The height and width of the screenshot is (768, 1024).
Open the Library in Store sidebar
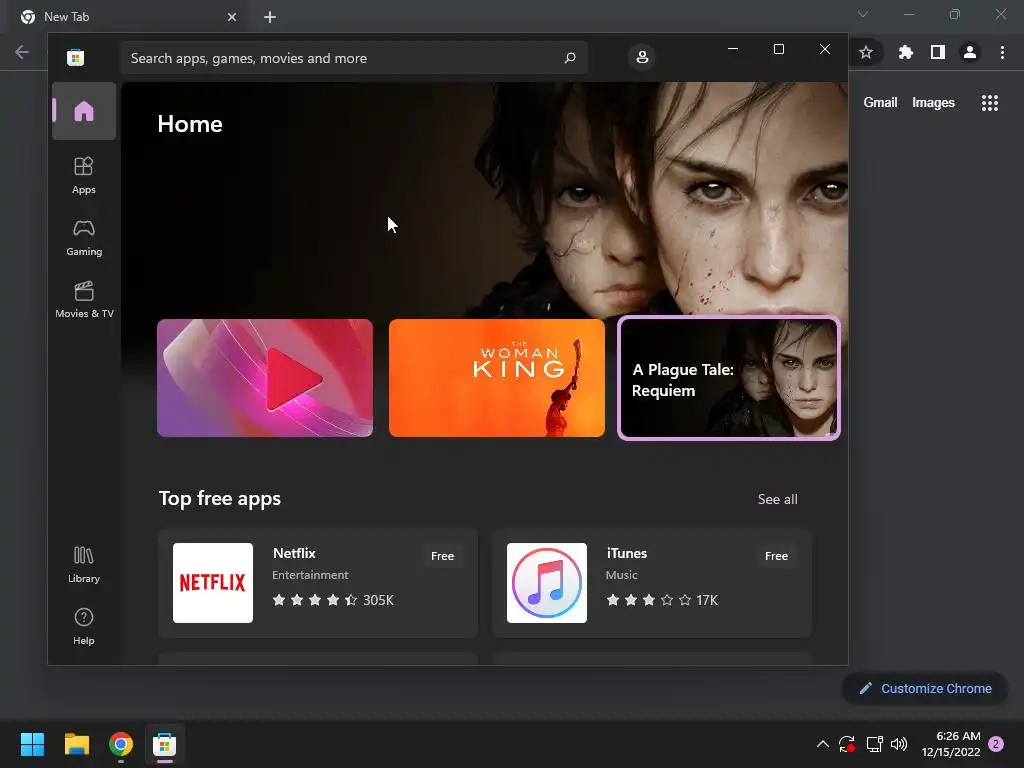coord(84,564)
